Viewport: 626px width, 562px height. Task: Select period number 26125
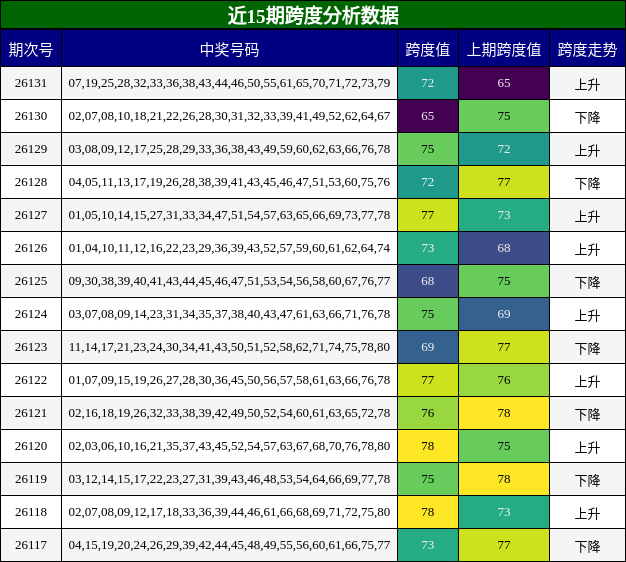tap(31, 281)
